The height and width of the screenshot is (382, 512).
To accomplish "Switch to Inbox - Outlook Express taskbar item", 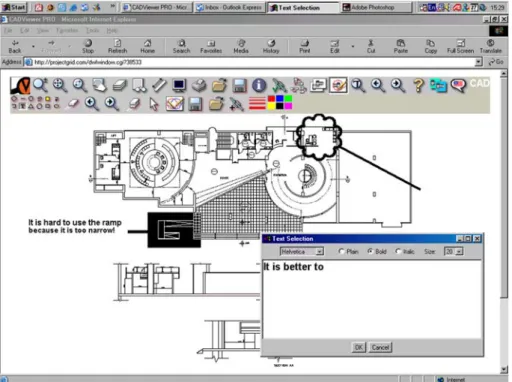I will pyautogui.click(x=229, y=7).
